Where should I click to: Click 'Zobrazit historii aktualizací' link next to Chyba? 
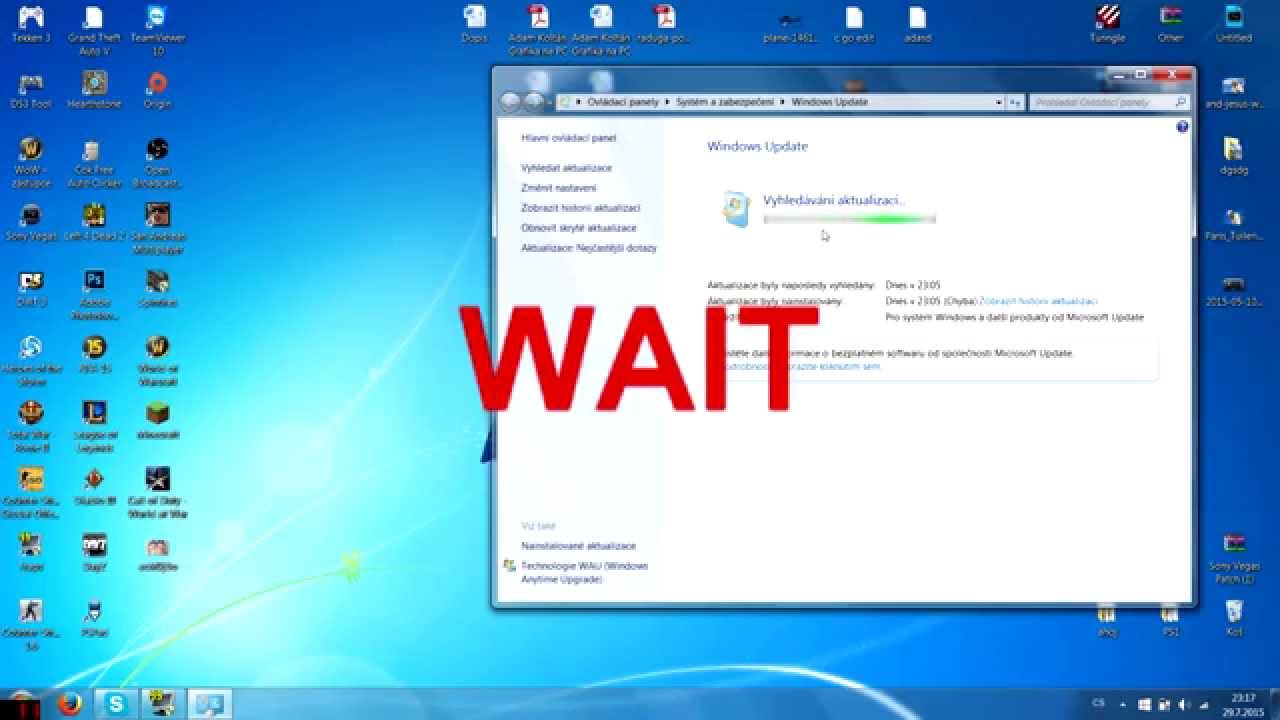point(1038,301)
